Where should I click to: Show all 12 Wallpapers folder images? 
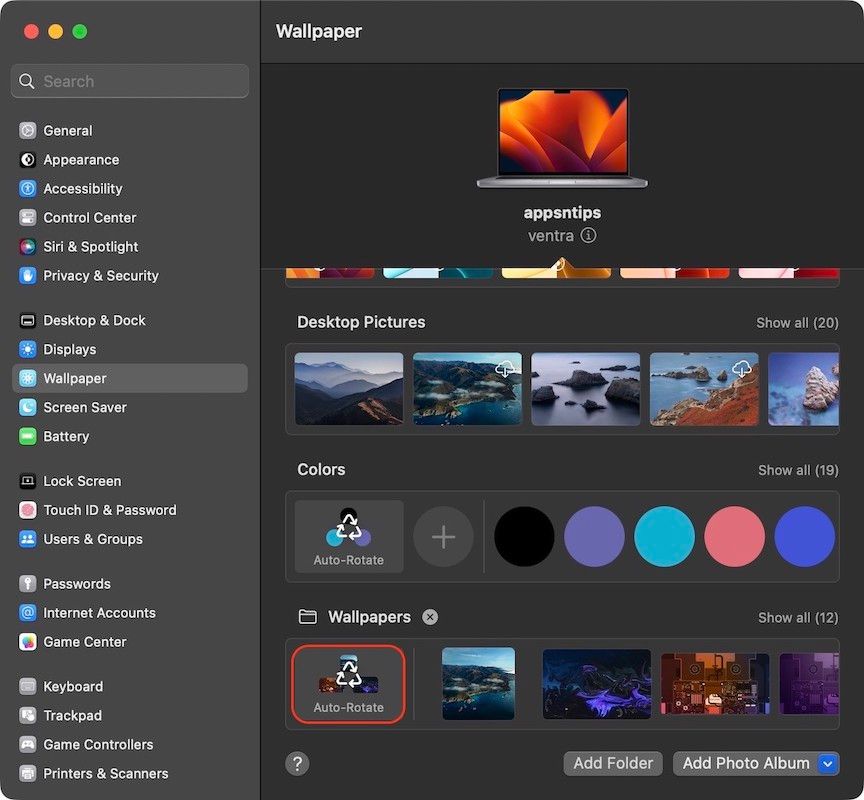point(797,618)
